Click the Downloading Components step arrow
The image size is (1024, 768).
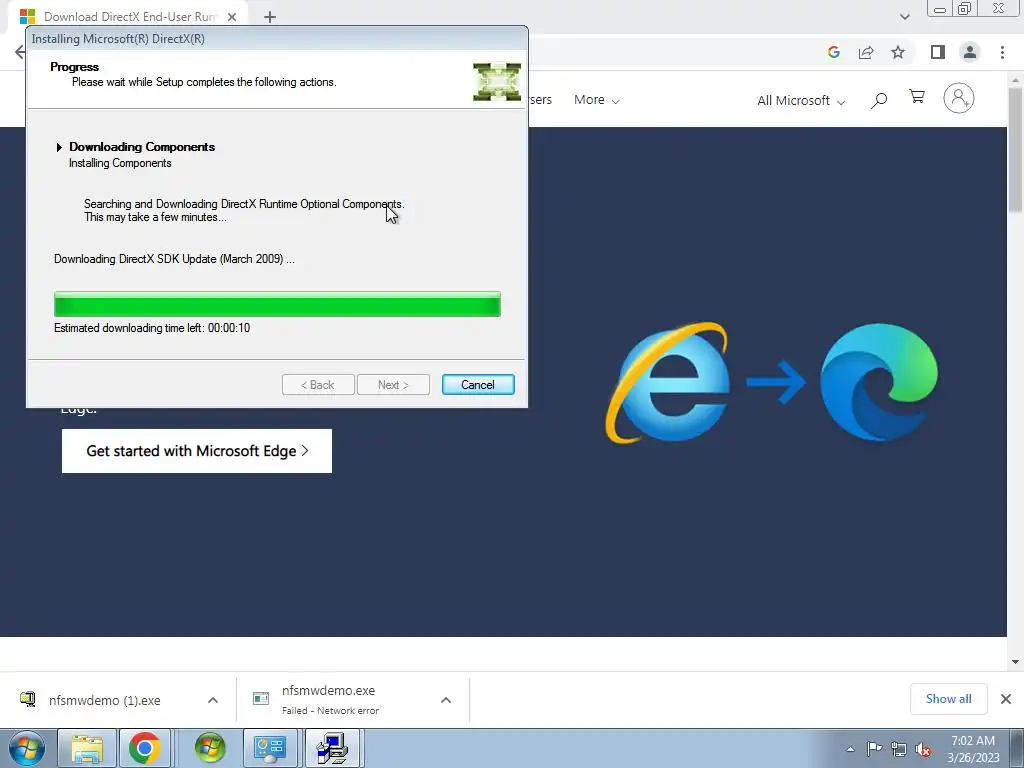pyautogui.click(x=59, y=147)
